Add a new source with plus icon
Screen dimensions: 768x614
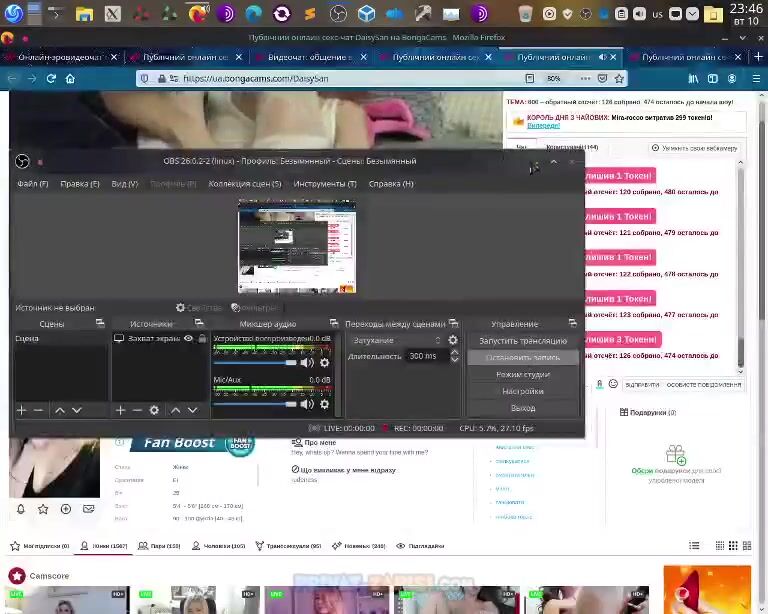[x=120, y=410]
